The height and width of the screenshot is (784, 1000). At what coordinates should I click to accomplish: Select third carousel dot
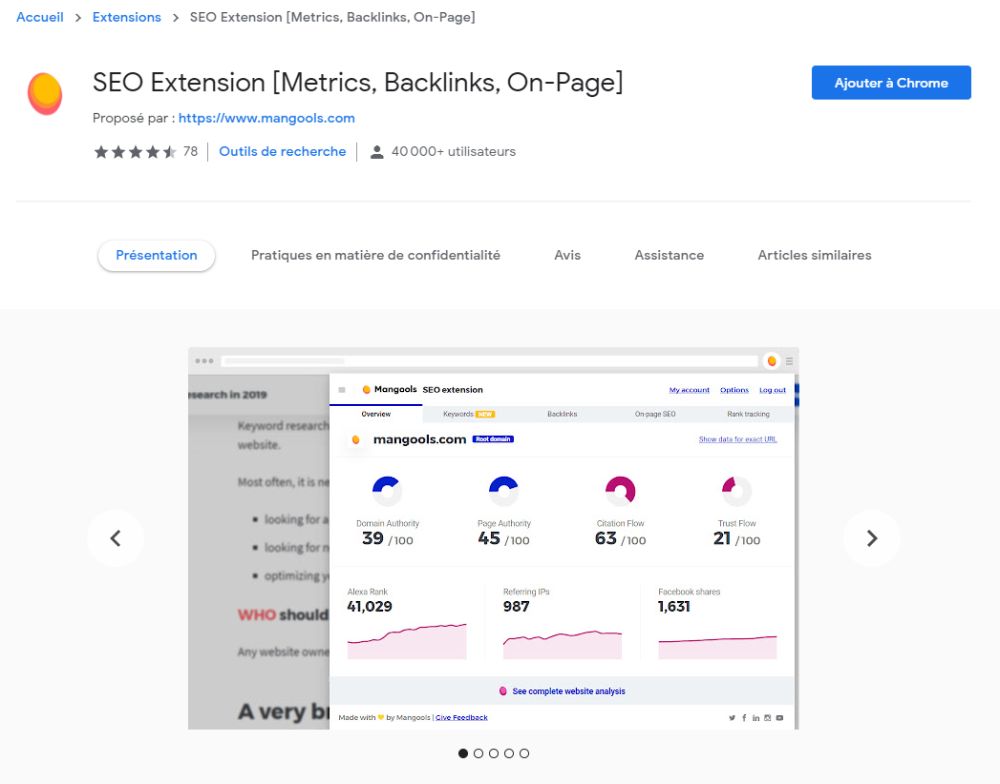[x=494, y=753]
